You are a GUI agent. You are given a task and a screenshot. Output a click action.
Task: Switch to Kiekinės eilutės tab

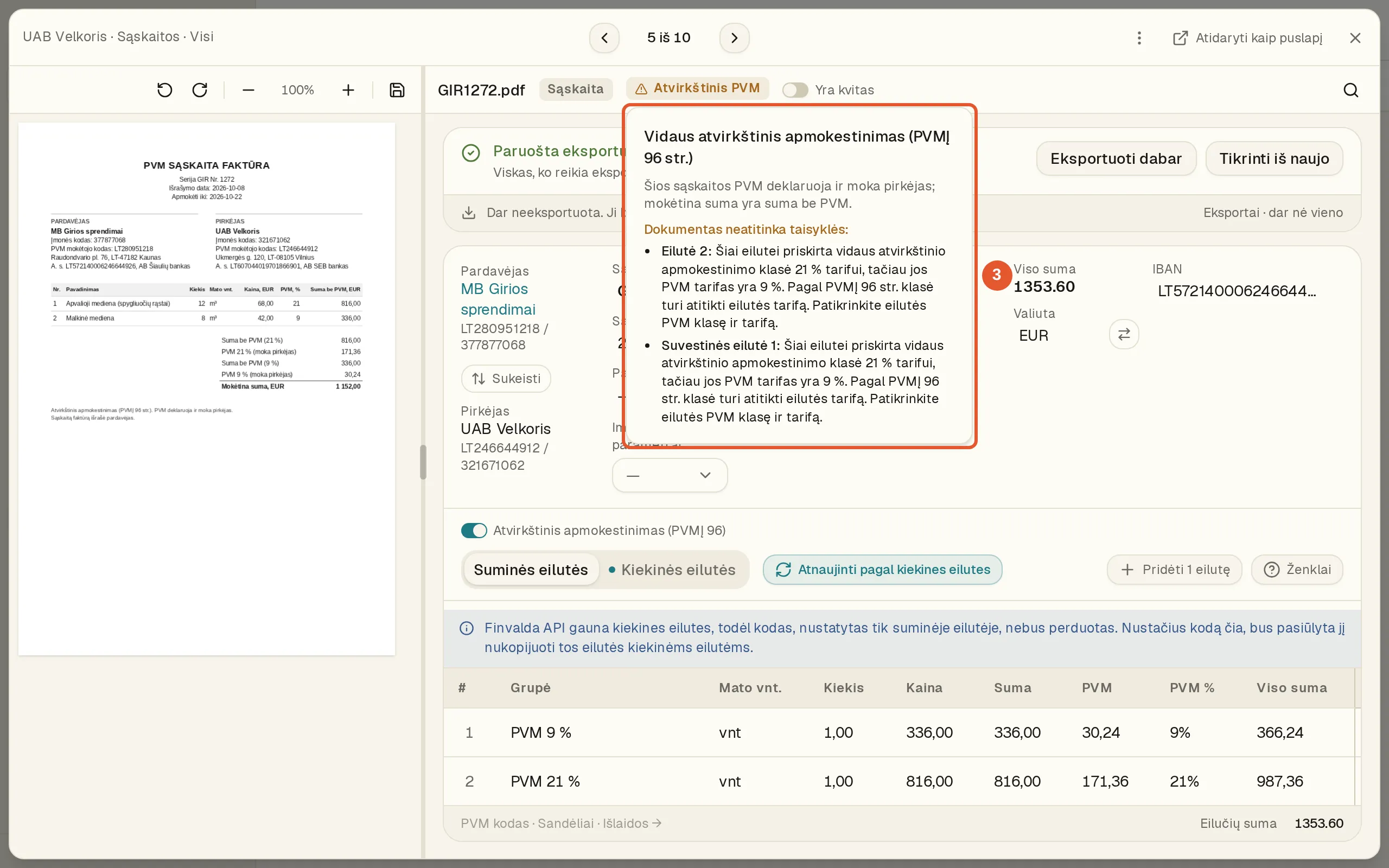672,570
